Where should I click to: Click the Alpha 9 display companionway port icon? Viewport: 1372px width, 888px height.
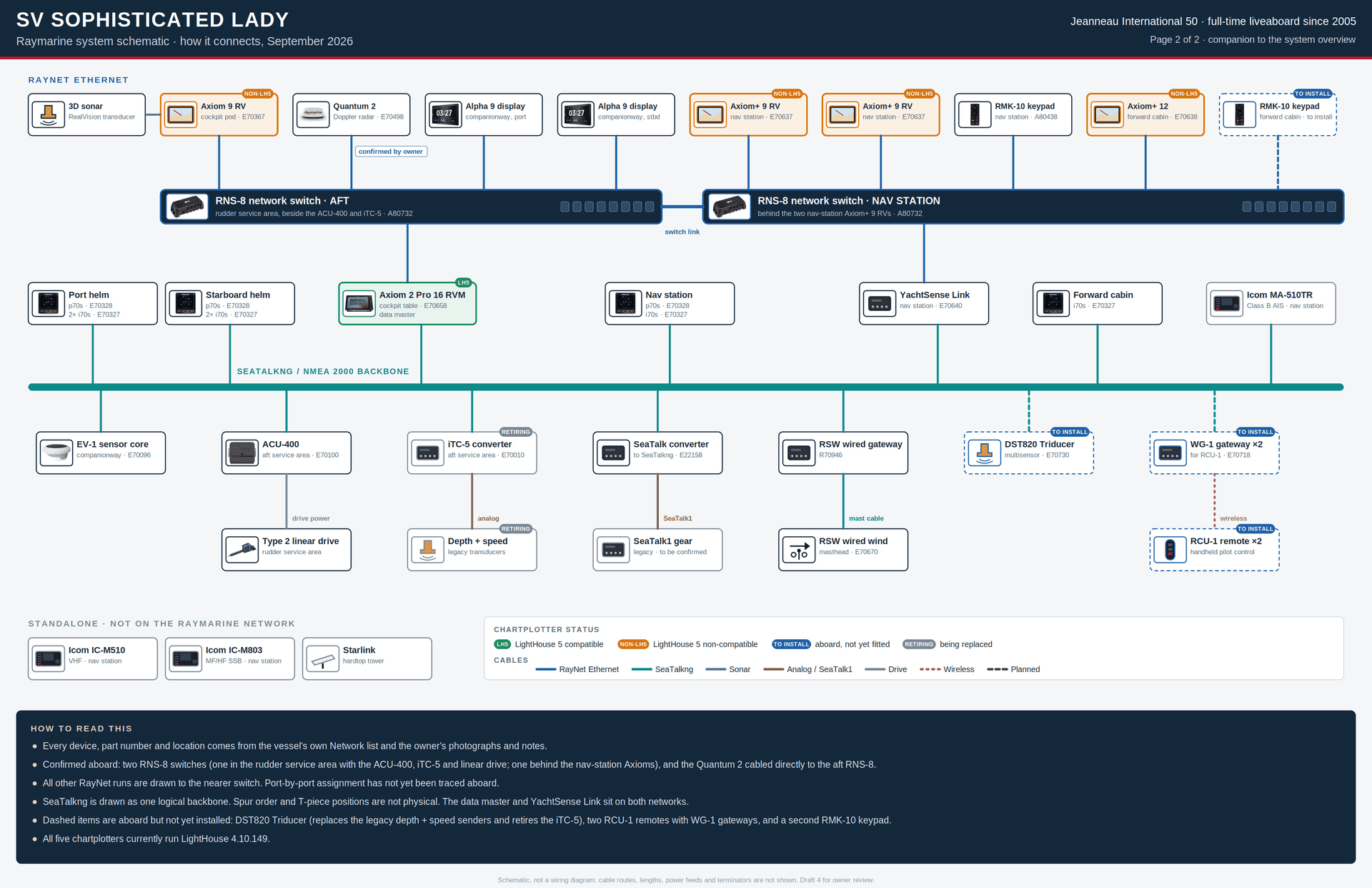tap(445, 114)
